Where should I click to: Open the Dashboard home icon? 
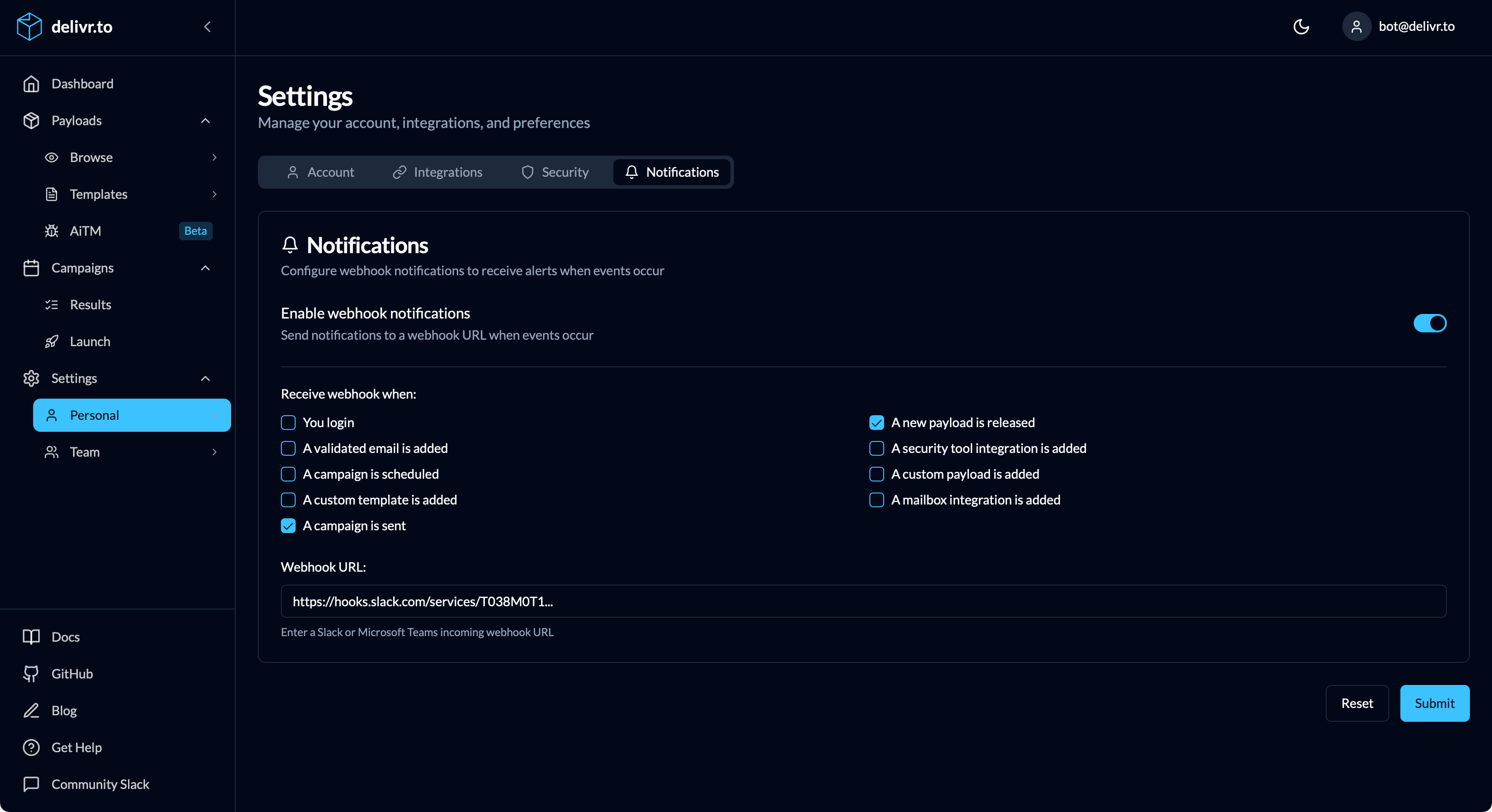click(32, 84)
